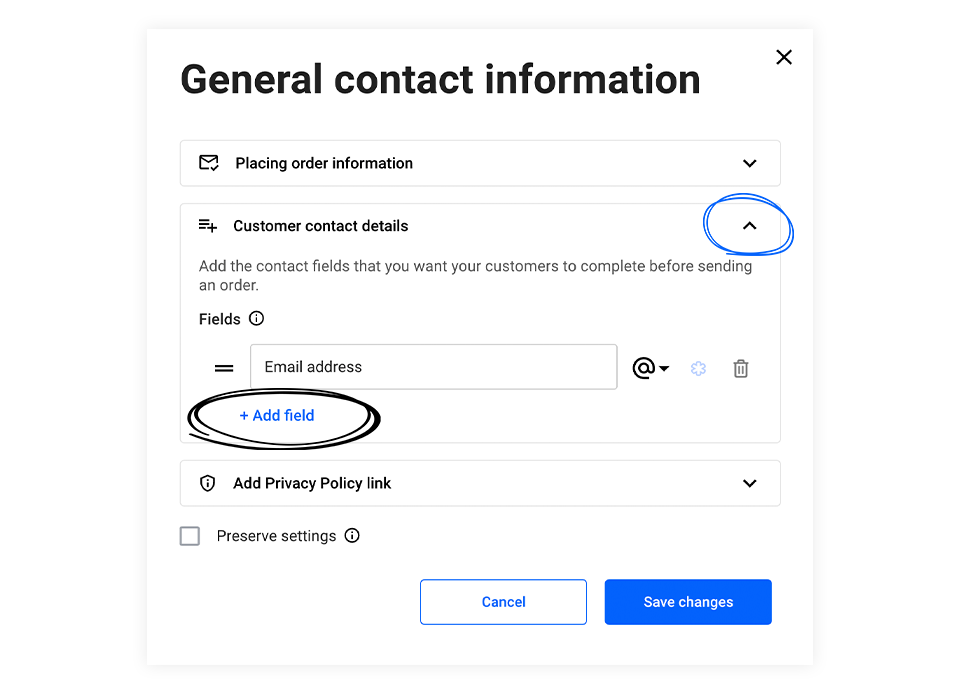
Task: Expand the Placing order information section
Action: point(749,163)
